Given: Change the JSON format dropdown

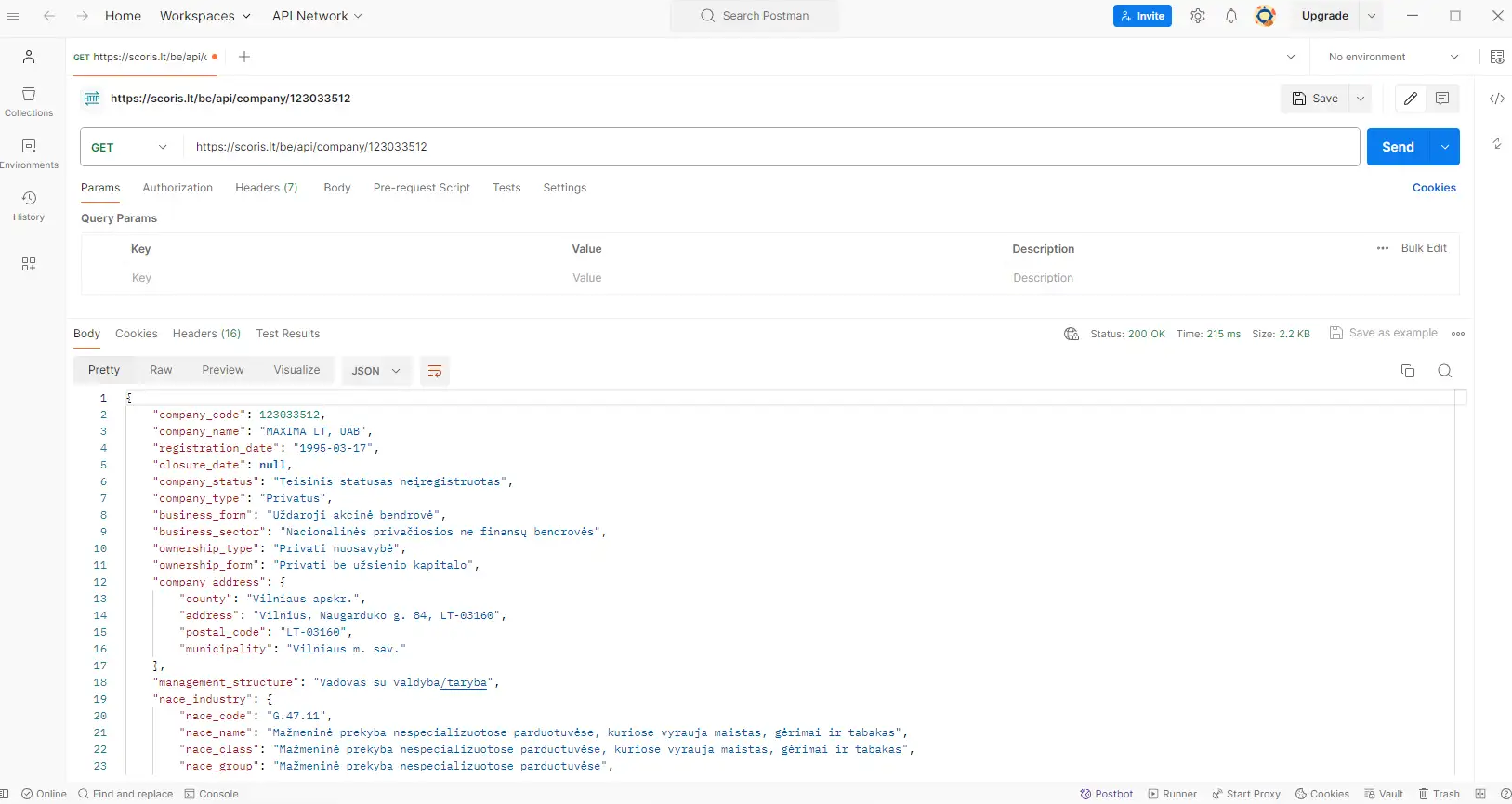Looking at the screenshot, I should [376, 371].
